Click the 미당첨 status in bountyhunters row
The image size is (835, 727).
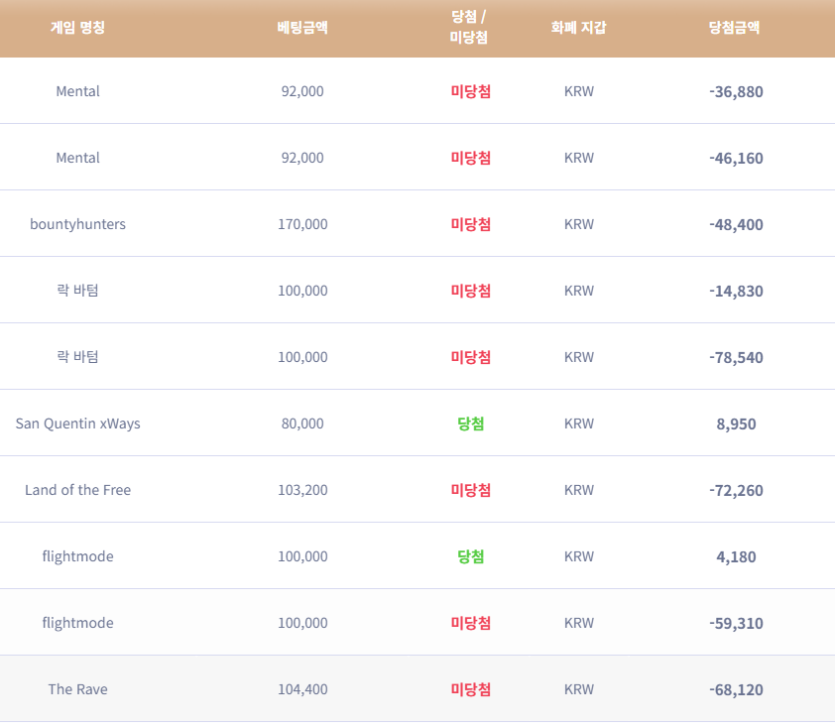471,224
